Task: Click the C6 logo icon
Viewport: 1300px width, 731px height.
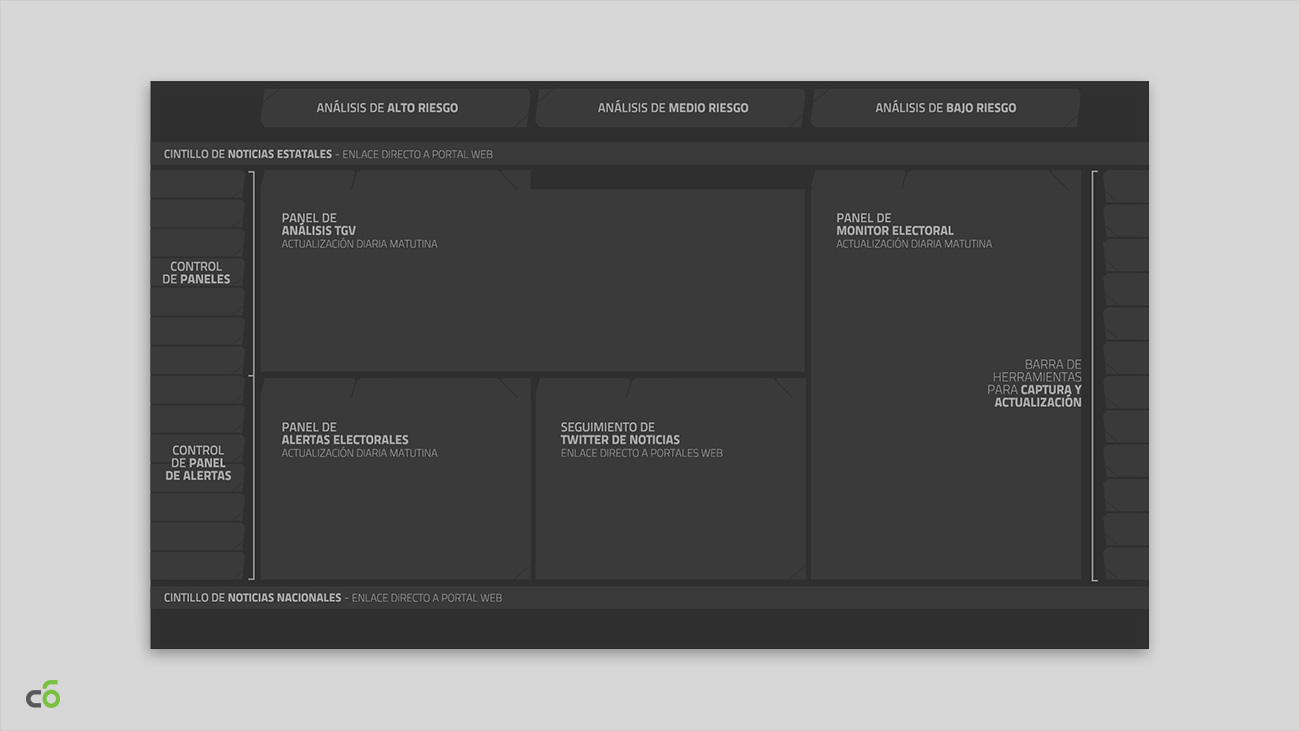Action: 43,695
